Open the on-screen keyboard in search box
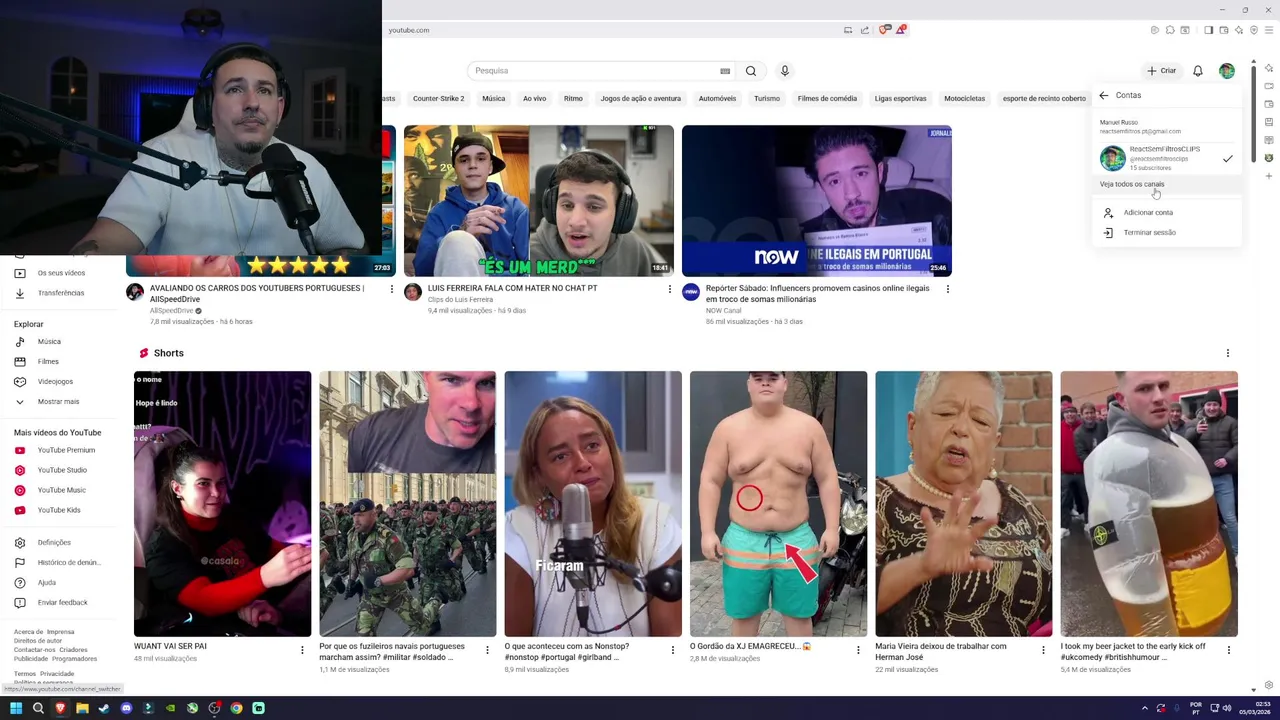1280x720 pixels. coord(725,71)
